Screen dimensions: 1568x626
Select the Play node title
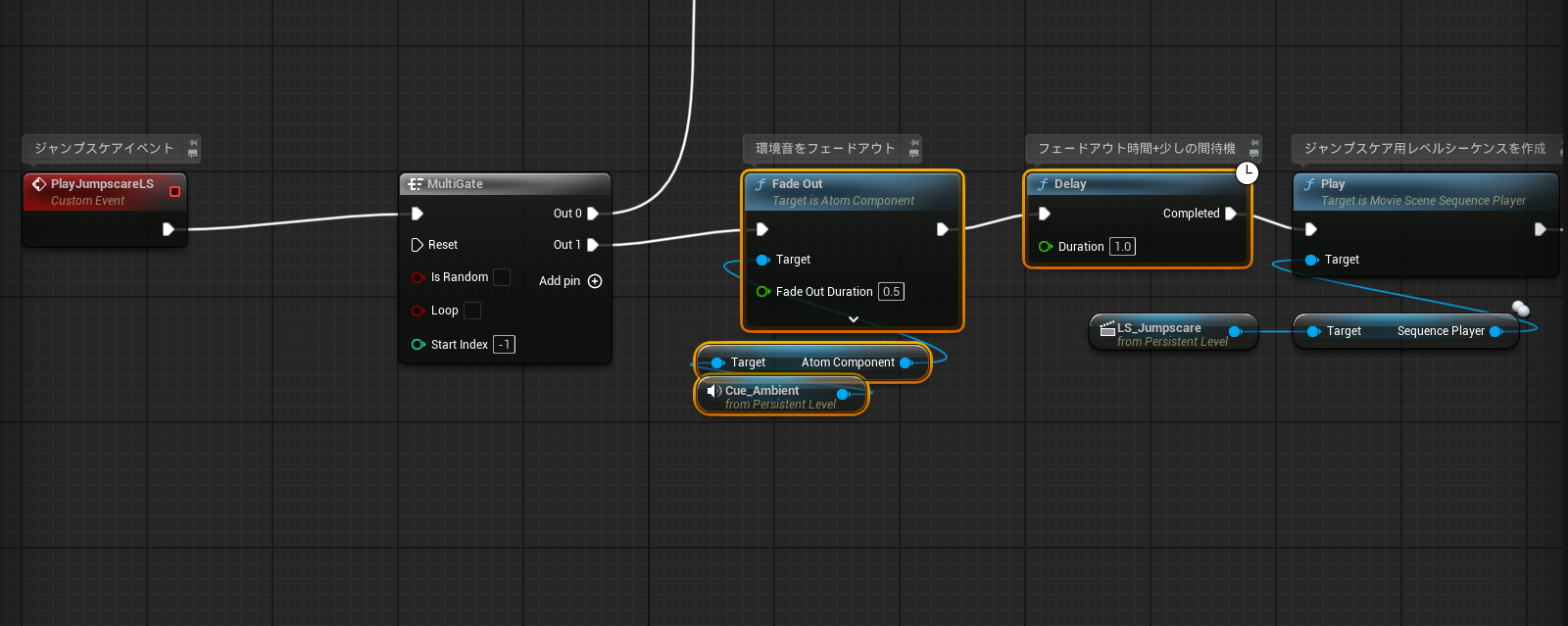click(x=1333, y=183)
